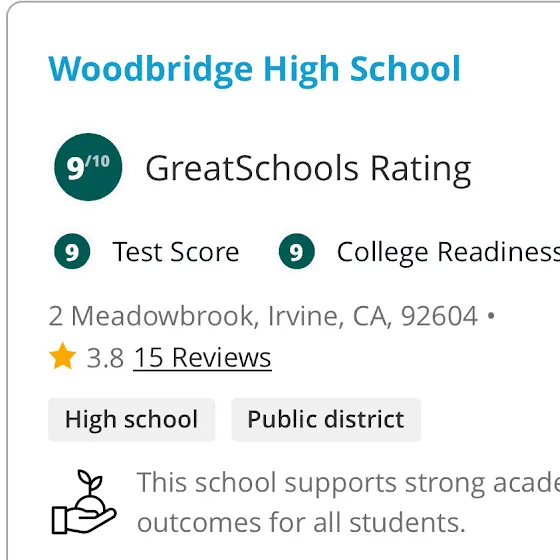The image size is (560, 560).
Task: Click the College Readiness 9 badge
Action: click(x=297, y=251)
